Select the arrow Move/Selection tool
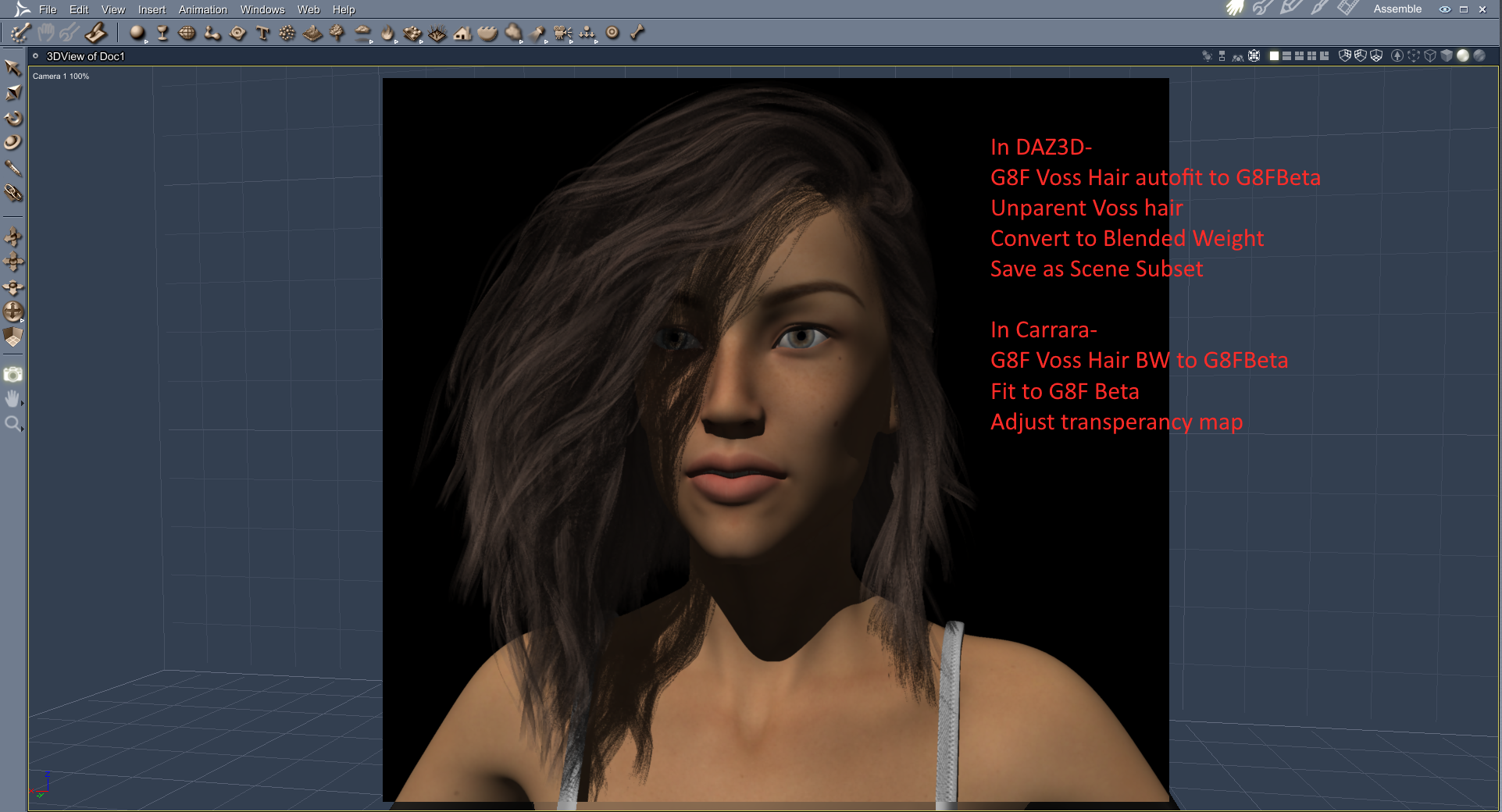 [x=12, y=68]
